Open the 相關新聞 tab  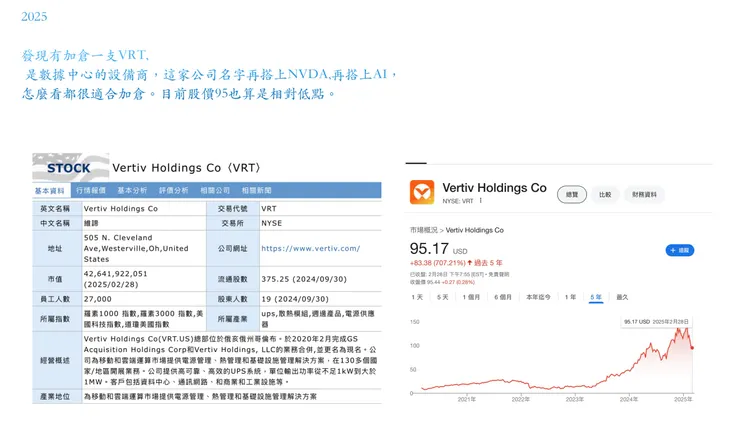pyautogui.click(x=256, y=190)
